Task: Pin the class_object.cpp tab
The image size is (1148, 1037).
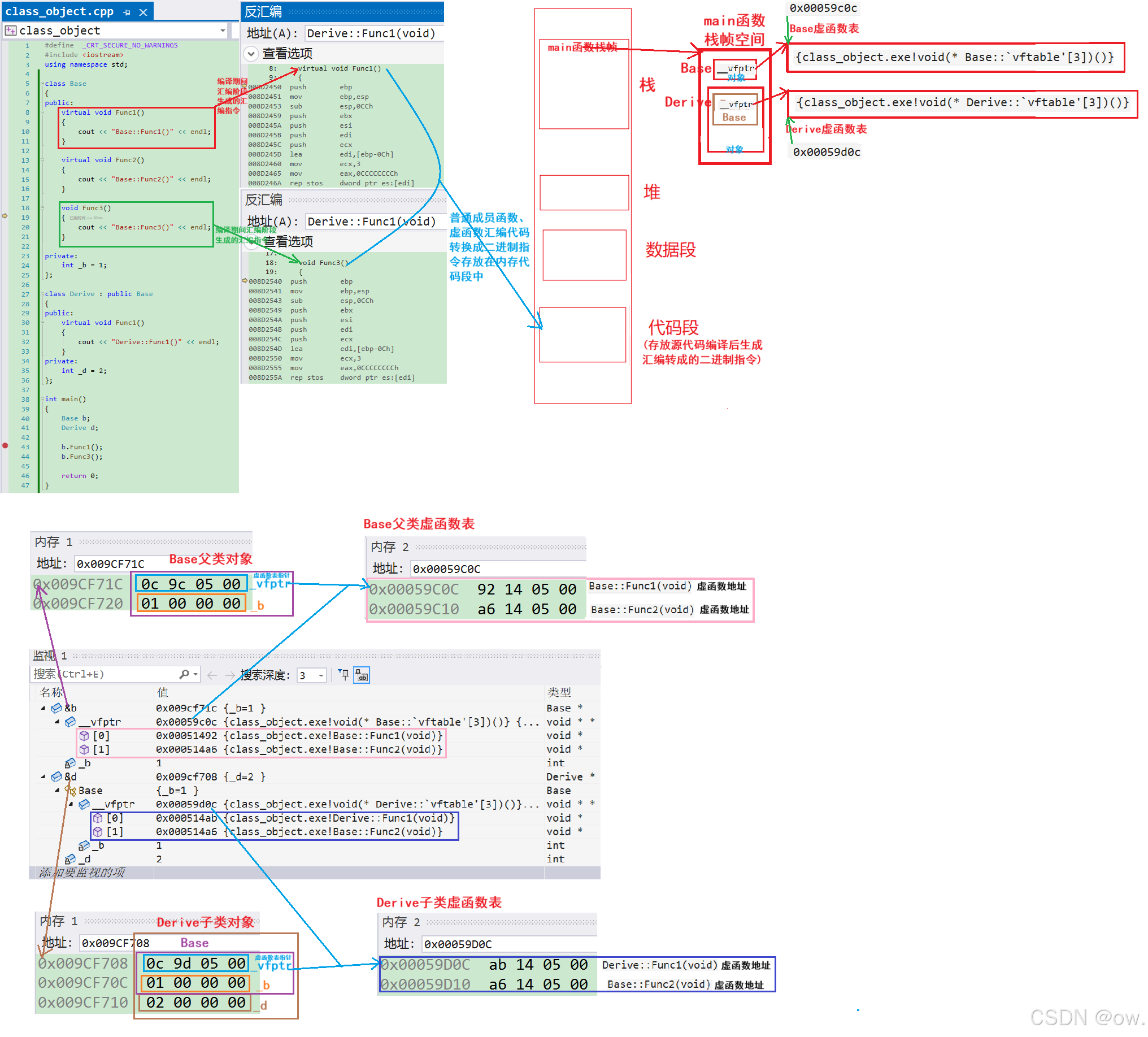Action: [x=127, y=12]
